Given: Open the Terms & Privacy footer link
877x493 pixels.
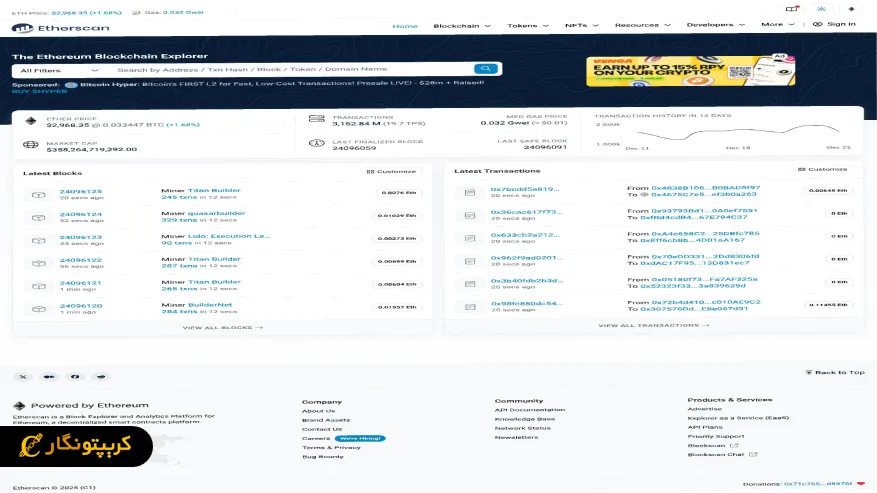Looking at the screenshot, I should tap(331, 447).
